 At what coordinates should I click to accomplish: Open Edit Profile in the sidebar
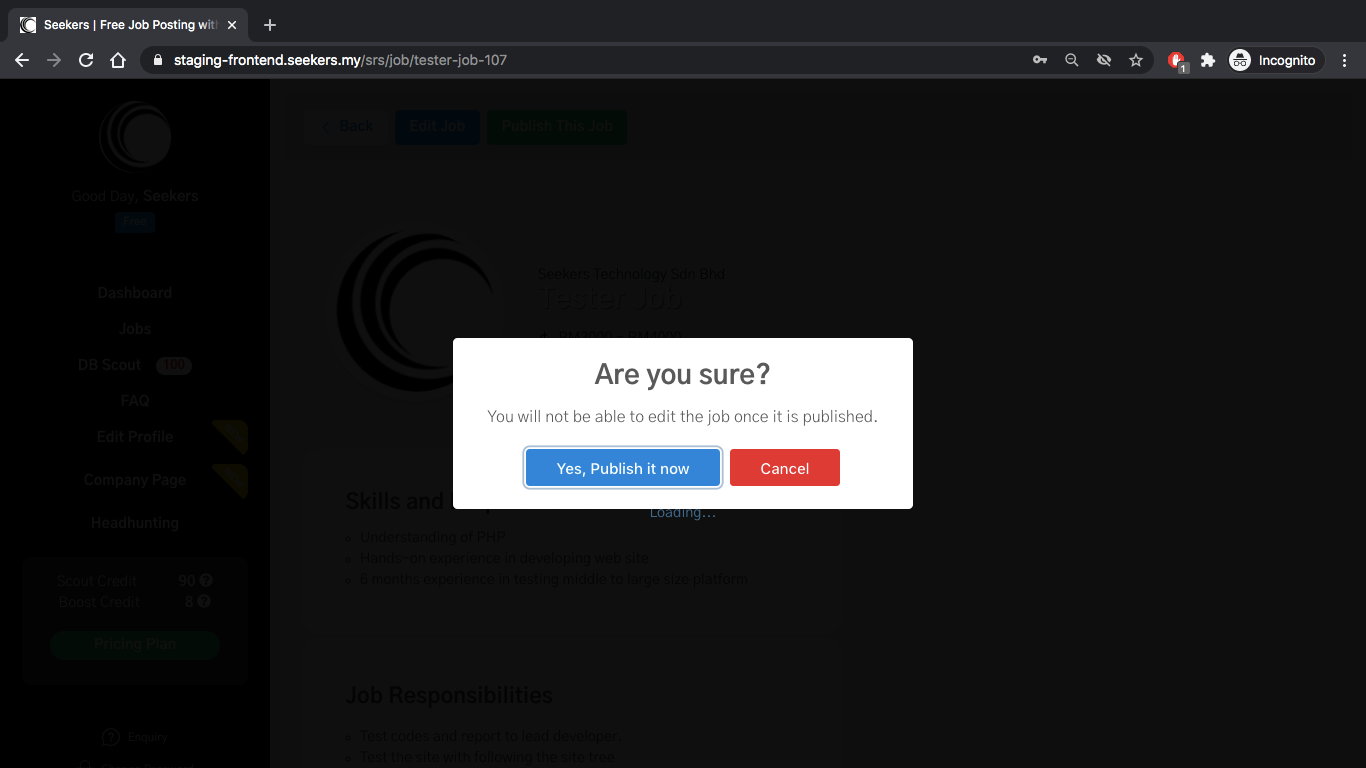pos(135,437)
